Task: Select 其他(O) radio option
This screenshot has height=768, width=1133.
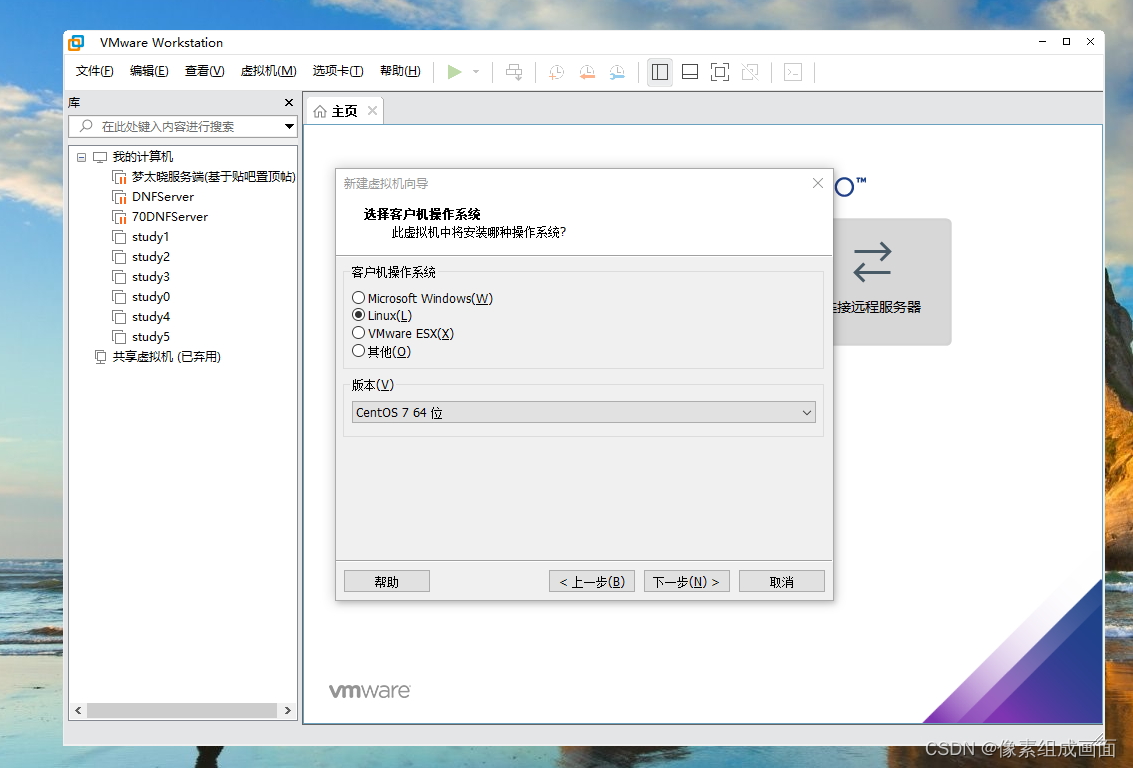Action: (x=358, y=351)
